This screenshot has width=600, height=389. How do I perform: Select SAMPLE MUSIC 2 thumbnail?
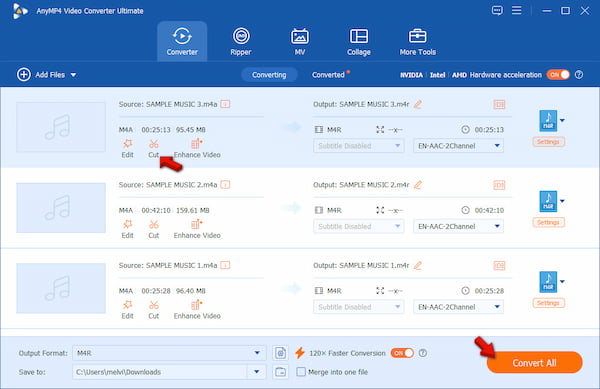(61, 208)
